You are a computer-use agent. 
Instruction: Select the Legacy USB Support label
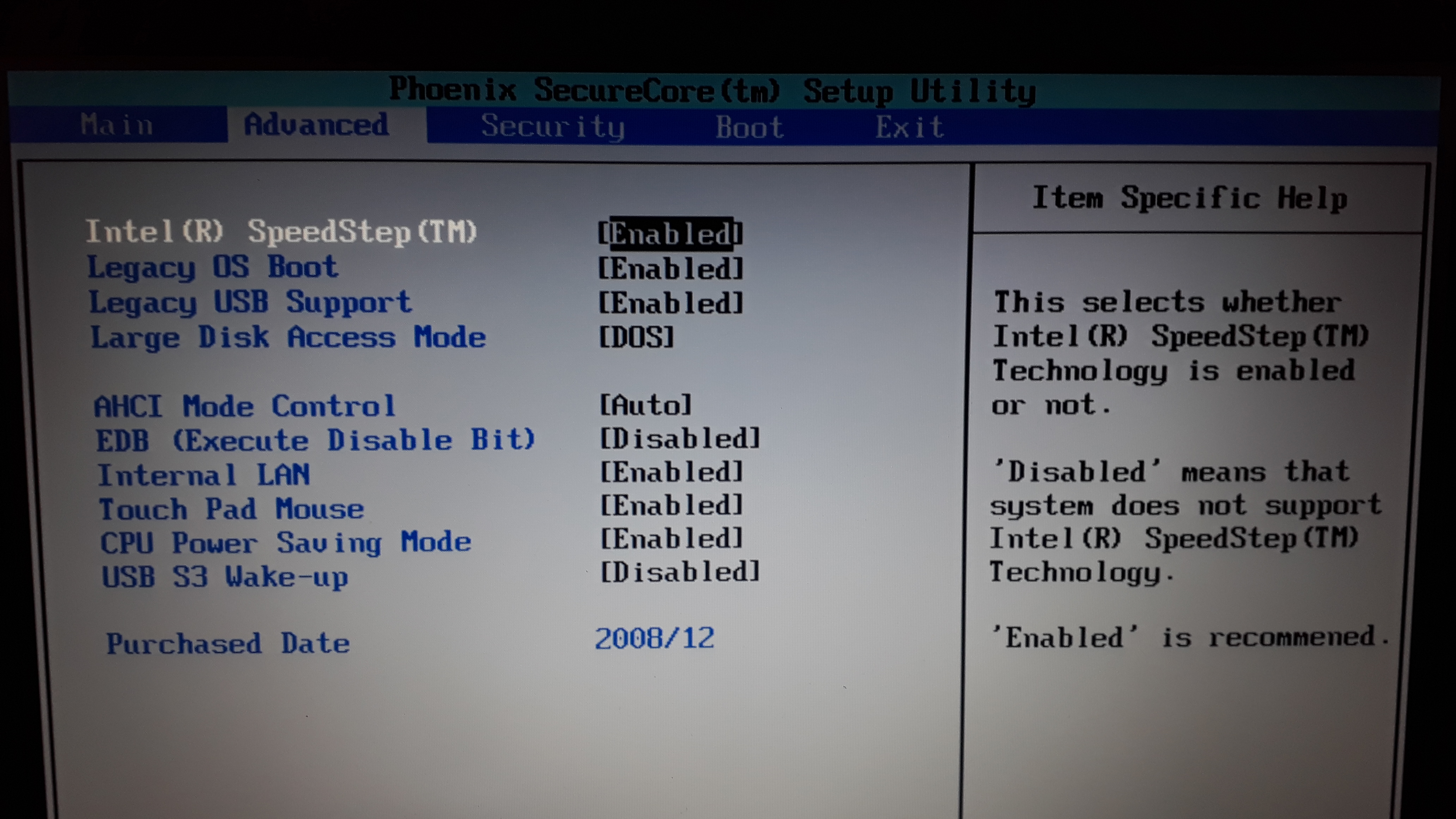coord(250,302)
